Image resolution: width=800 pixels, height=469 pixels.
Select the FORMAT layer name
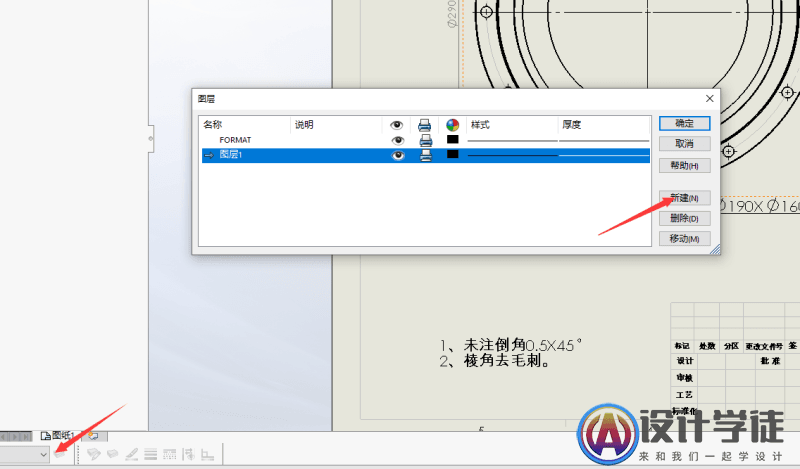[x=235, y=140]
